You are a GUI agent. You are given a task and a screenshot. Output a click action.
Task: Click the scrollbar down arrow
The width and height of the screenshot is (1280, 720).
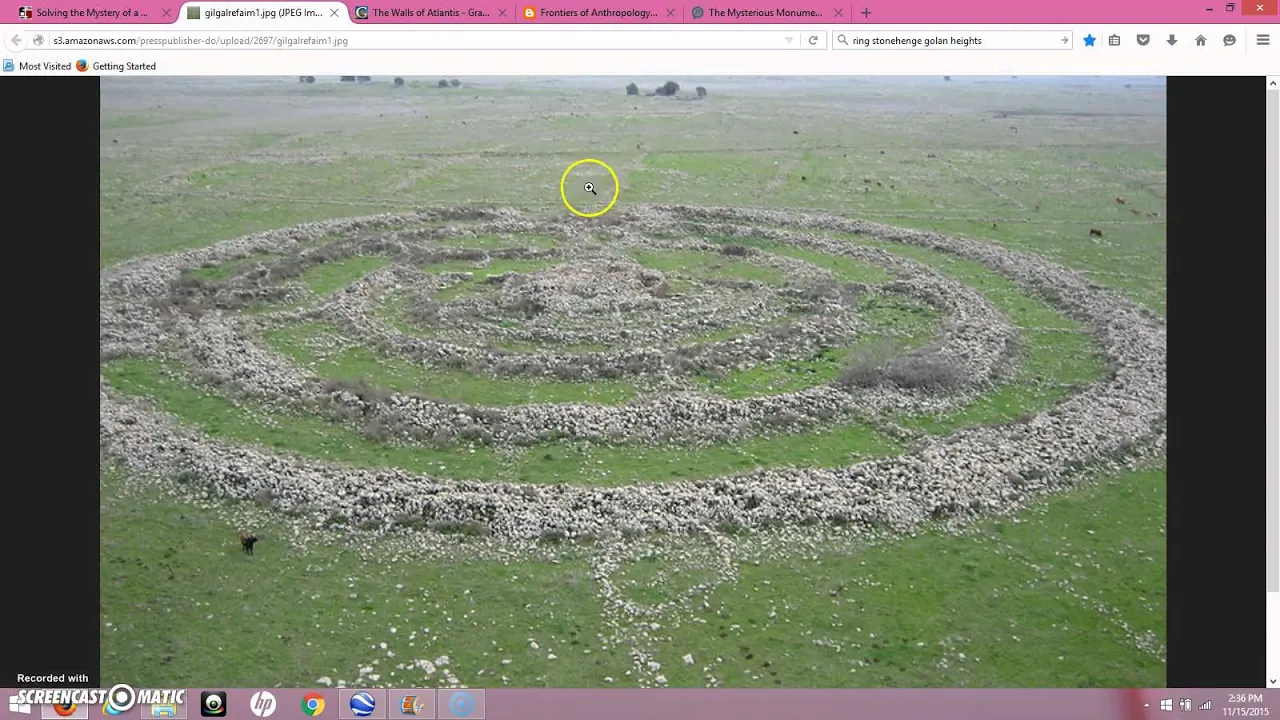(x=1273, y=681)
